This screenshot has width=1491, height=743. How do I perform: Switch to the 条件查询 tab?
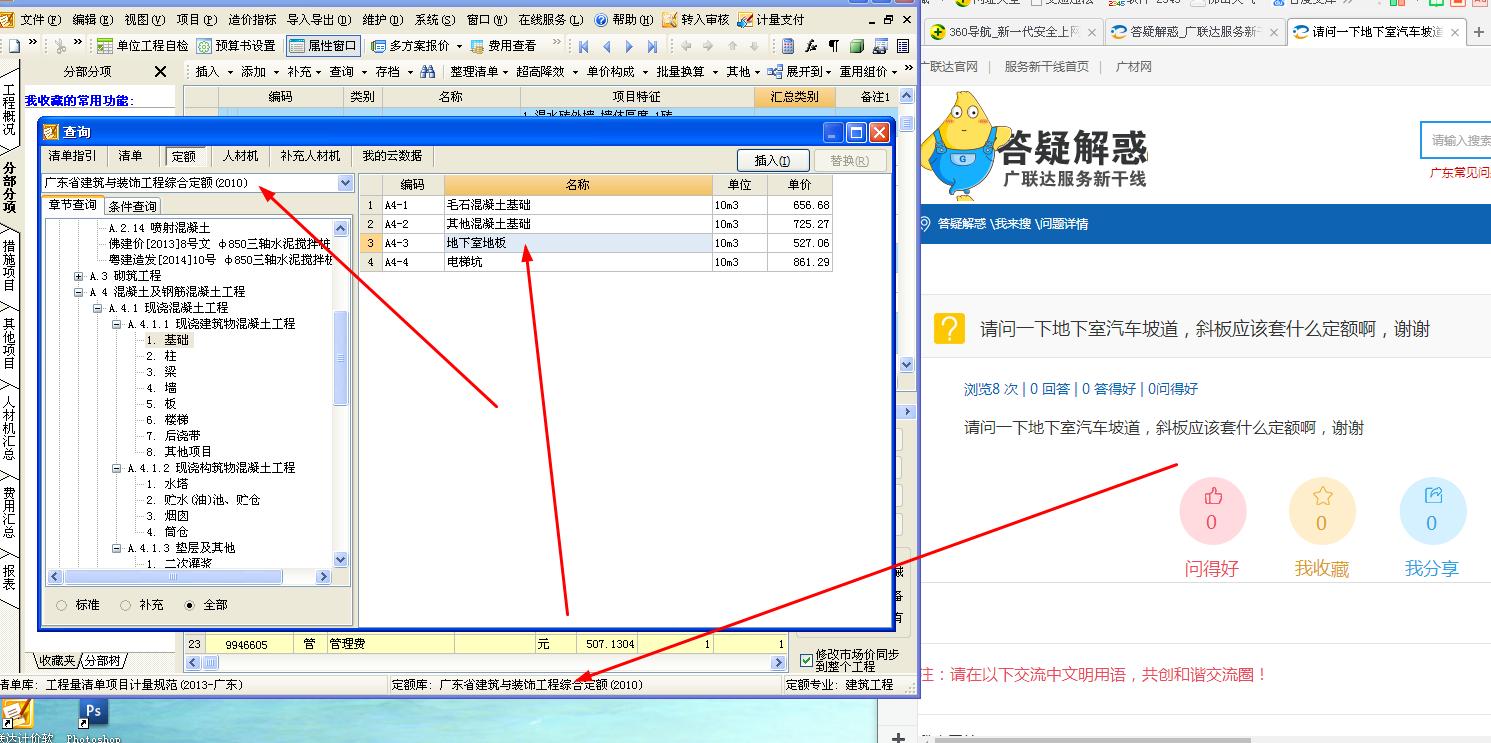pos(132,206)
